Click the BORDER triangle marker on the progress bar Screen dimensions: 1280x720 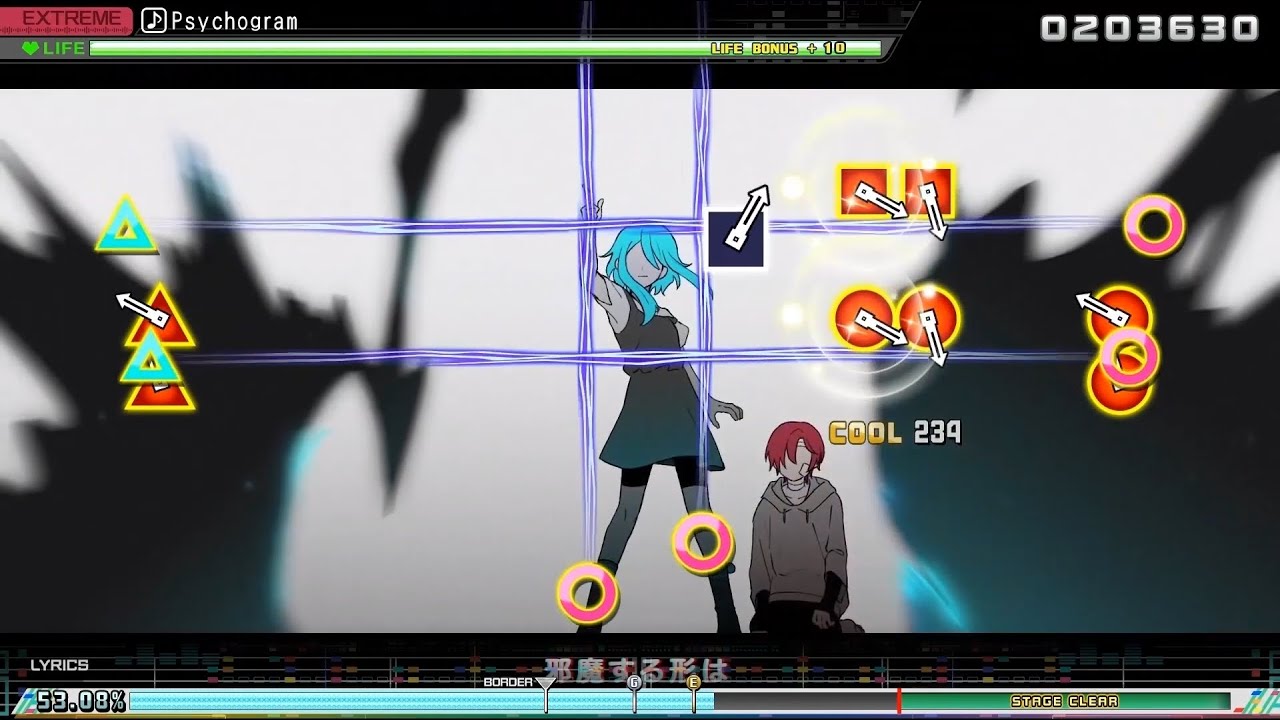point(545,684)
